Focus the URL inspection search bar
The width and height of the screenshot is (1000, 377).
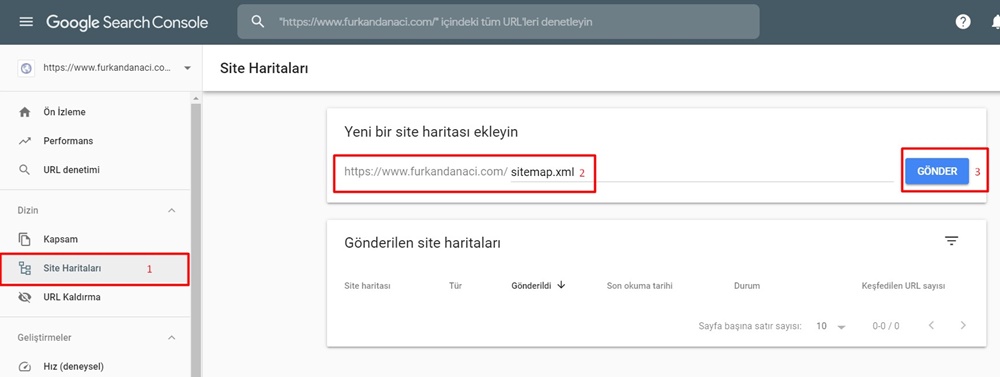click(498, 22)
